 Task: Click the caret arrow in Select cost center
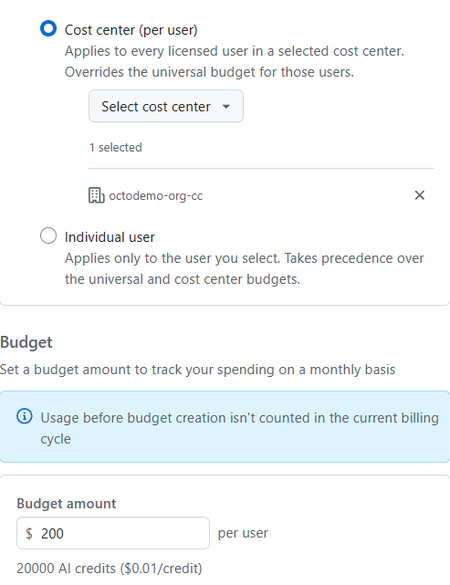[x=226, y=107]
